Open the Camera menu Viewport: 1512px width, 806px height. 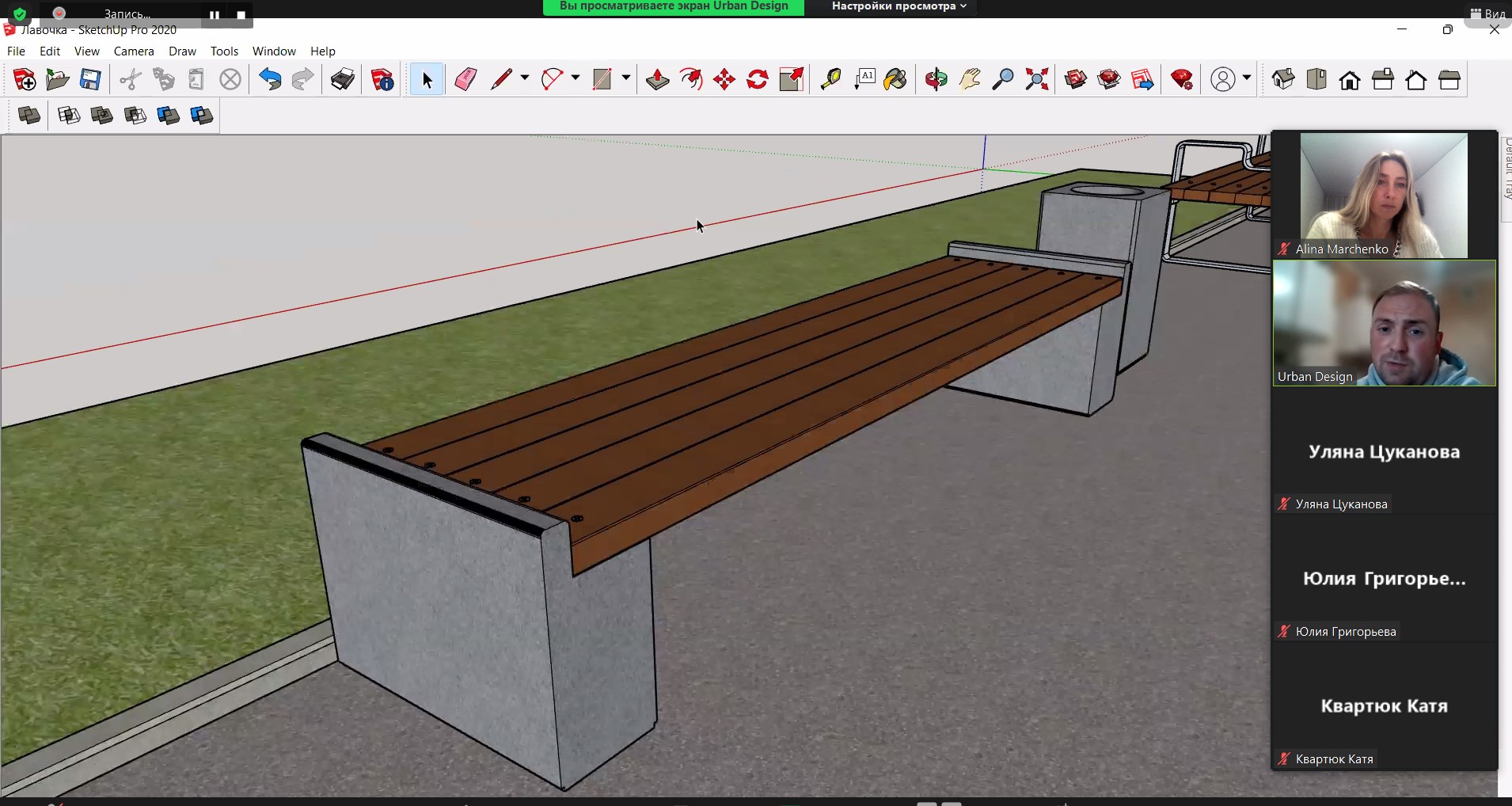(x=134, y=51)
